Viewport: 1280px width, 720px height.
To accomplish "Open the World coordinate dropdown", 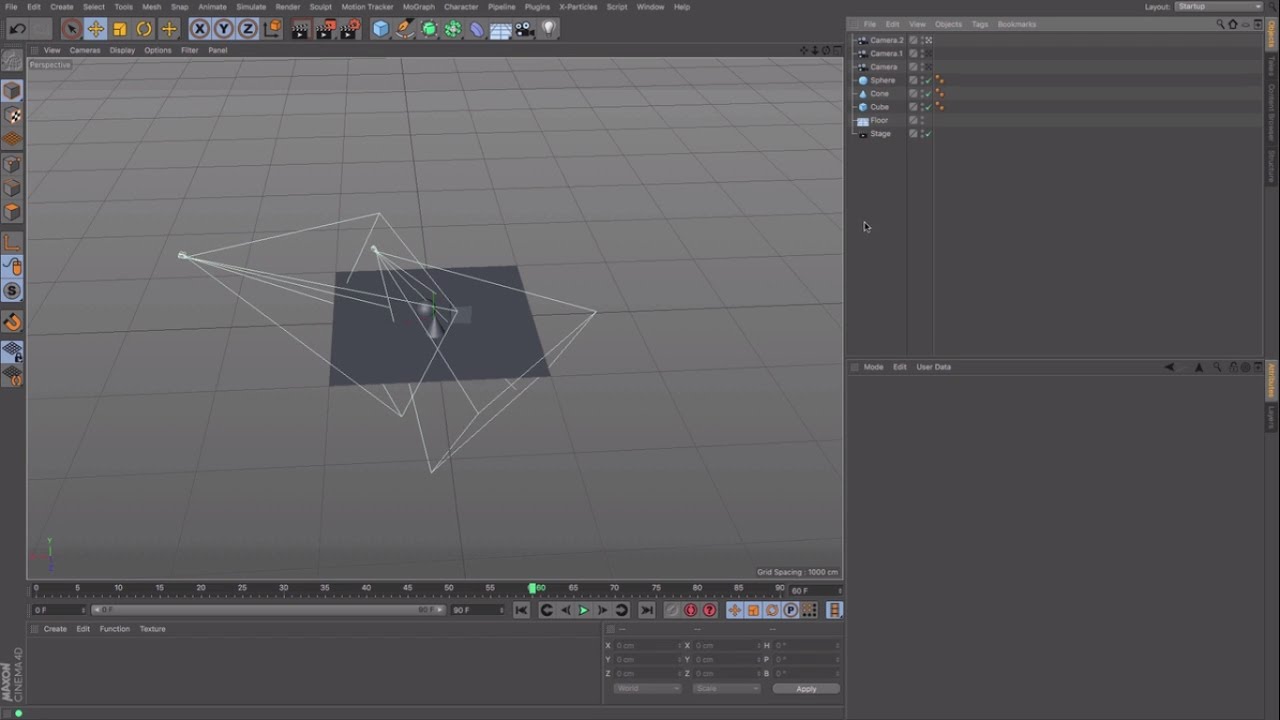I will pos(647,688).
